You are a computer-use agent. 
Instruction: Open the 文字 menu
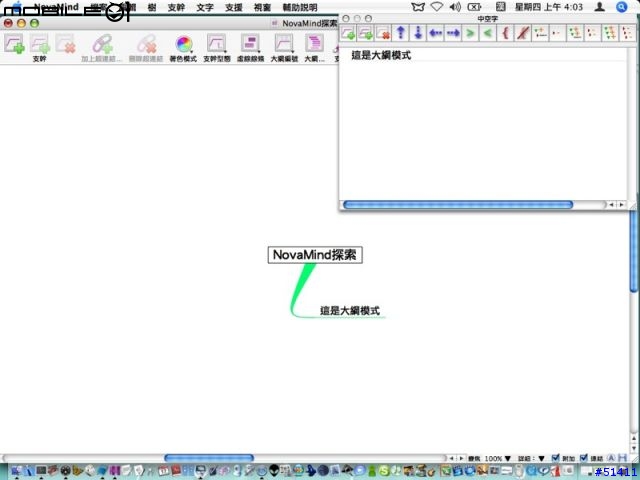[205, 7]
